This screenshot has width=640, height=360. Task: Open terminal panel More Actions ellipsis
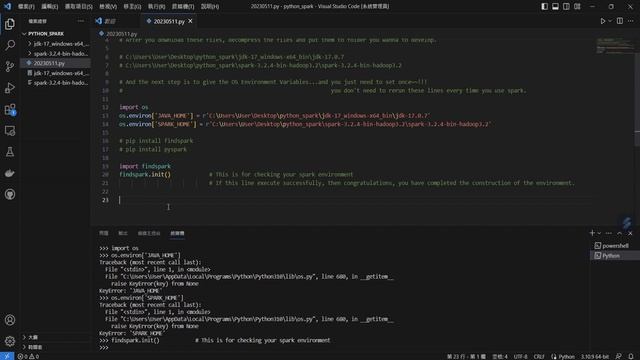[x=609, y=233]
